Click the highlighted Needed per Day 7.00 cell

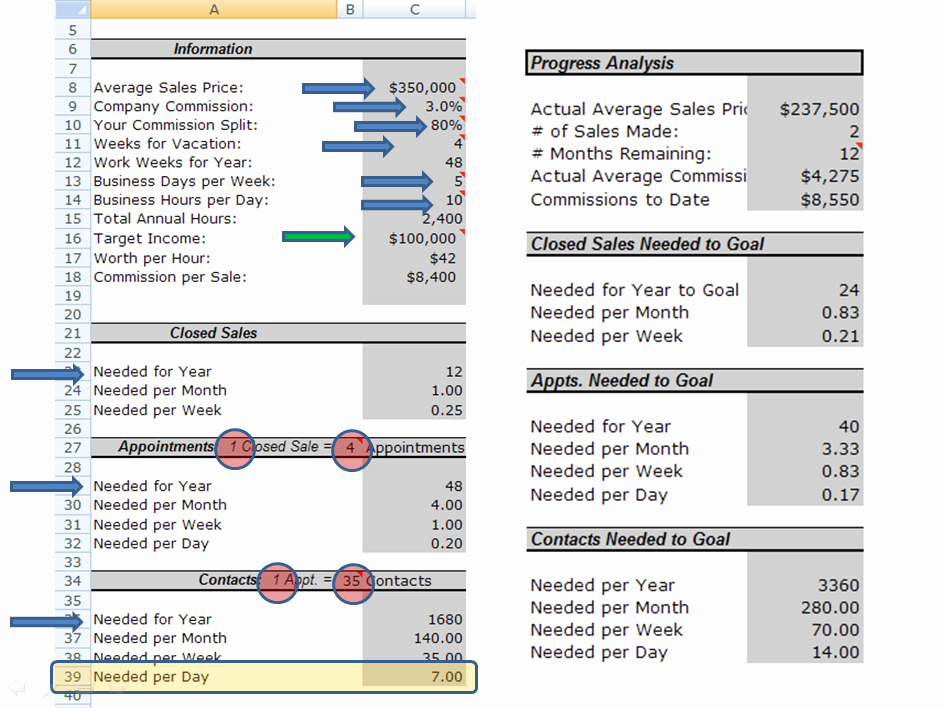point(414,676)
